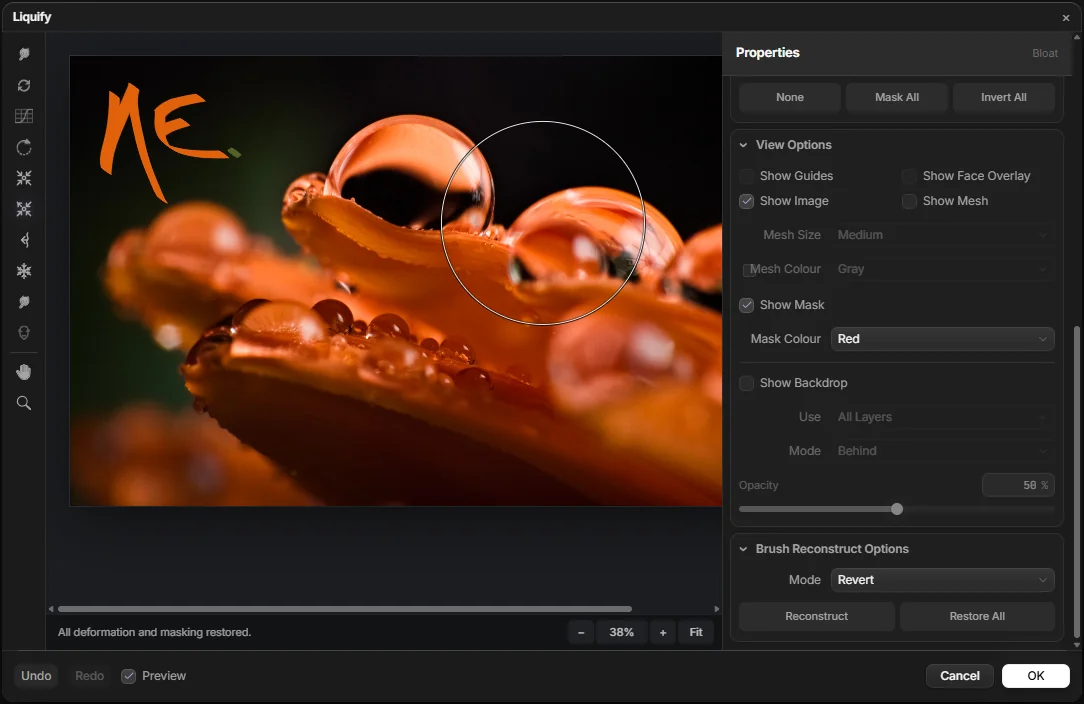Click the Properties panel scroll-down arrow
This screenshot has width=1084, height=704.
1076,645
